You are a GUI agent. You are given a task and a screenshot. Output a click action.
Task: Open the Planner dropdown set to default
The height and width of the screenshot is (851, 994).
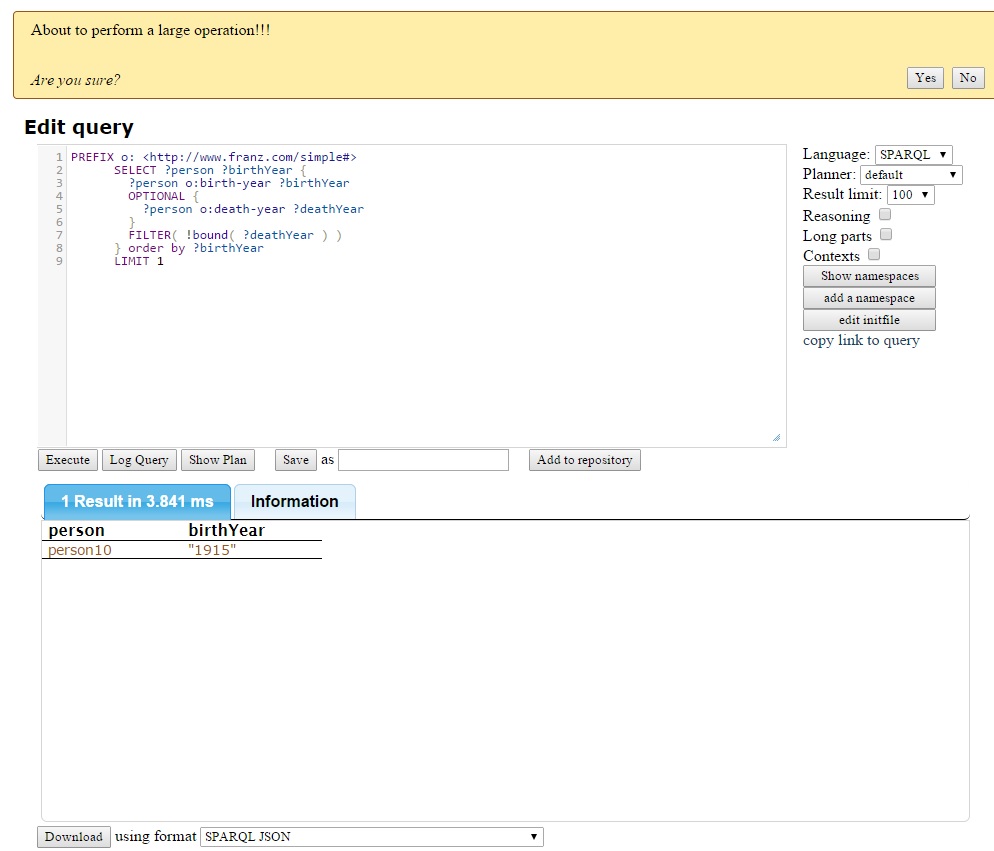point(910,175)
